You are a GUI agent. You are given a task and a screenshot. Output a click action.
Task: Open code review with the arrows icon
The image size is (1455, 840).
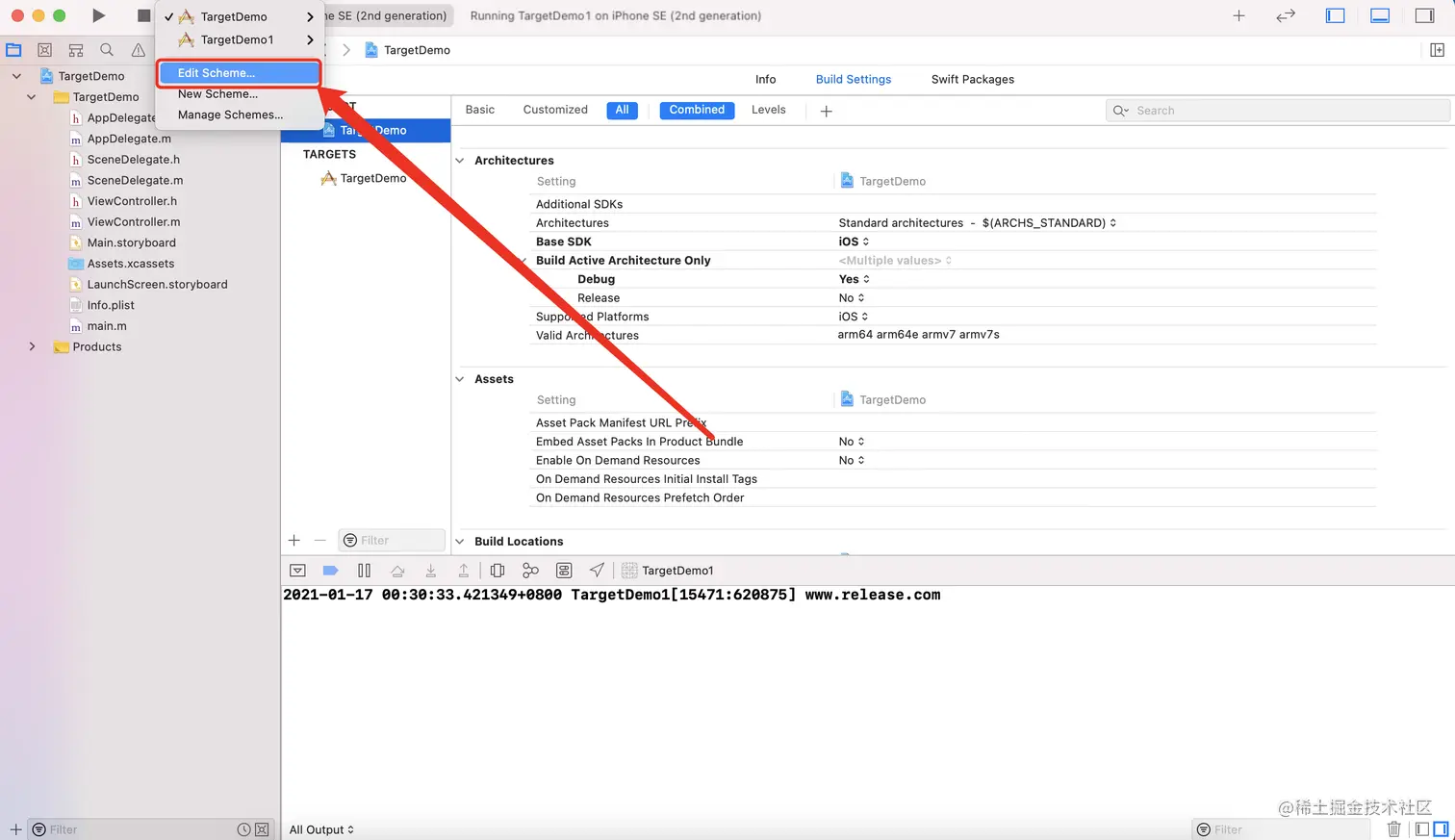point(1286,15)
